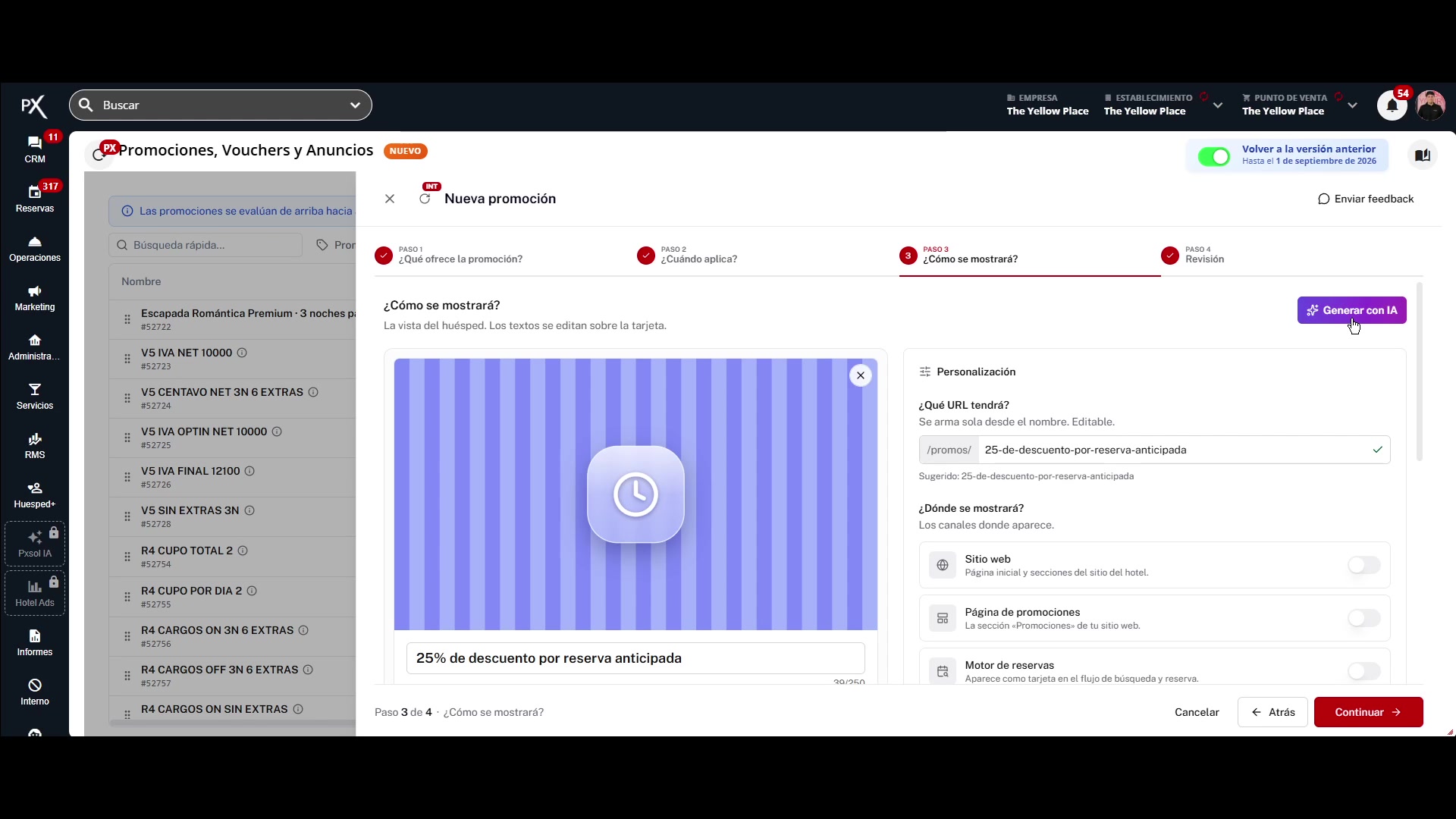The image size is (1456, 819).
Task: Open the Reservas sidebar section
Action: click(35, 199)
